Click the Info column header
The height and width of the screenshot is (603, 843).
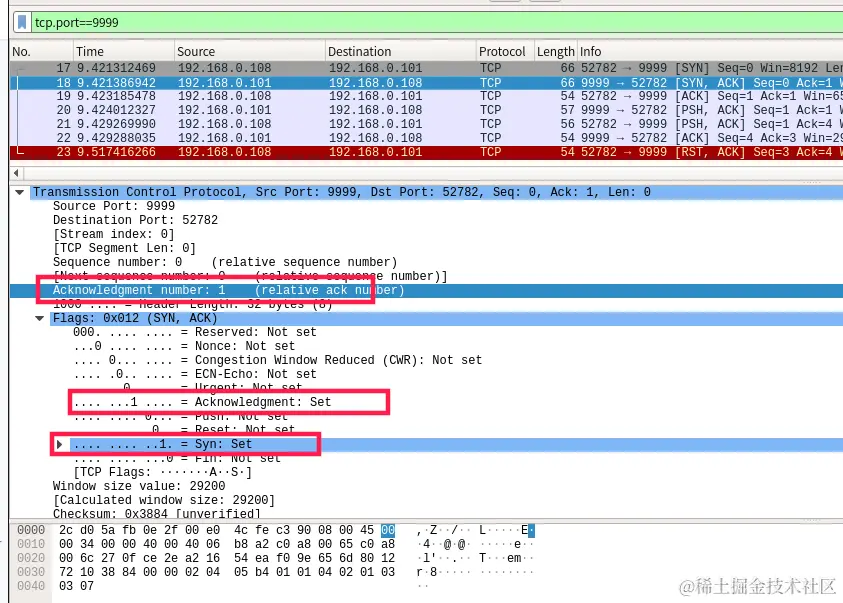(710, 52)
